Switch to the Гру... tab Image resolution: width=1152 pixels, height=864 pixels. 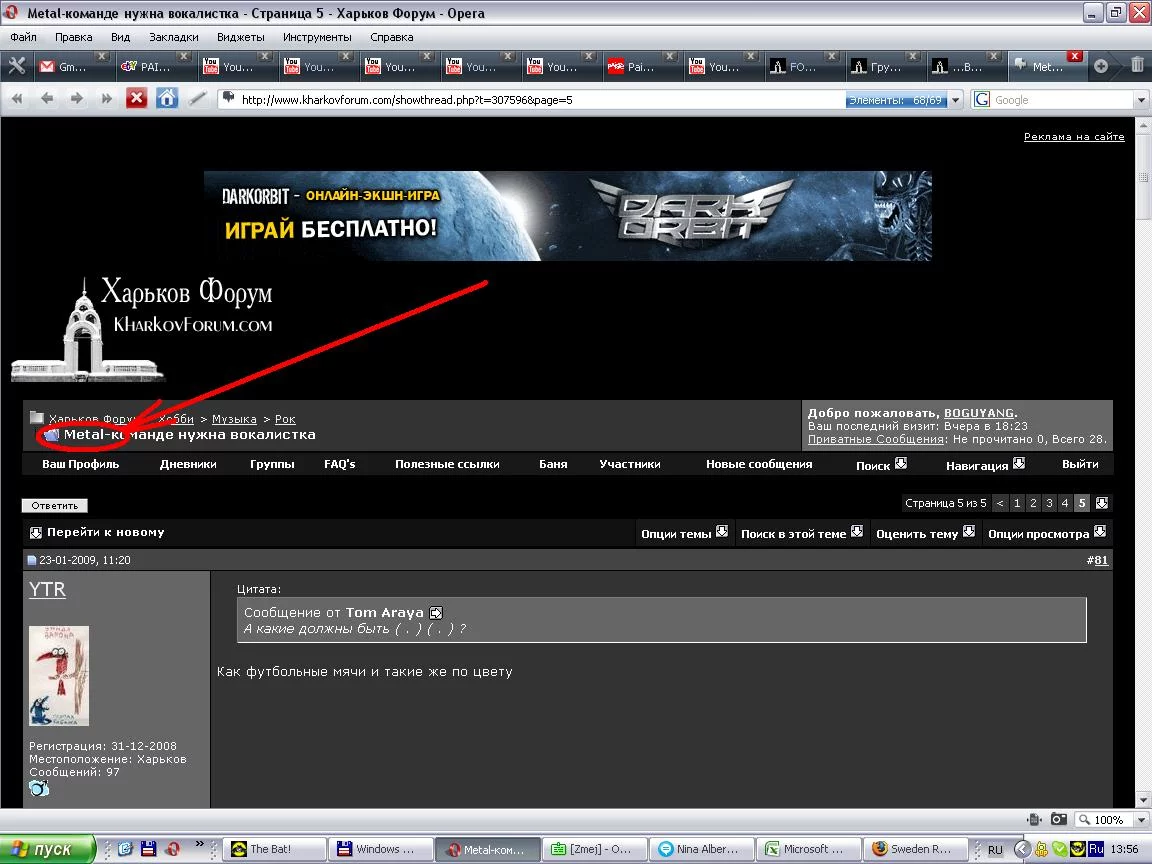pyautogui.click(x=884, y=66)
